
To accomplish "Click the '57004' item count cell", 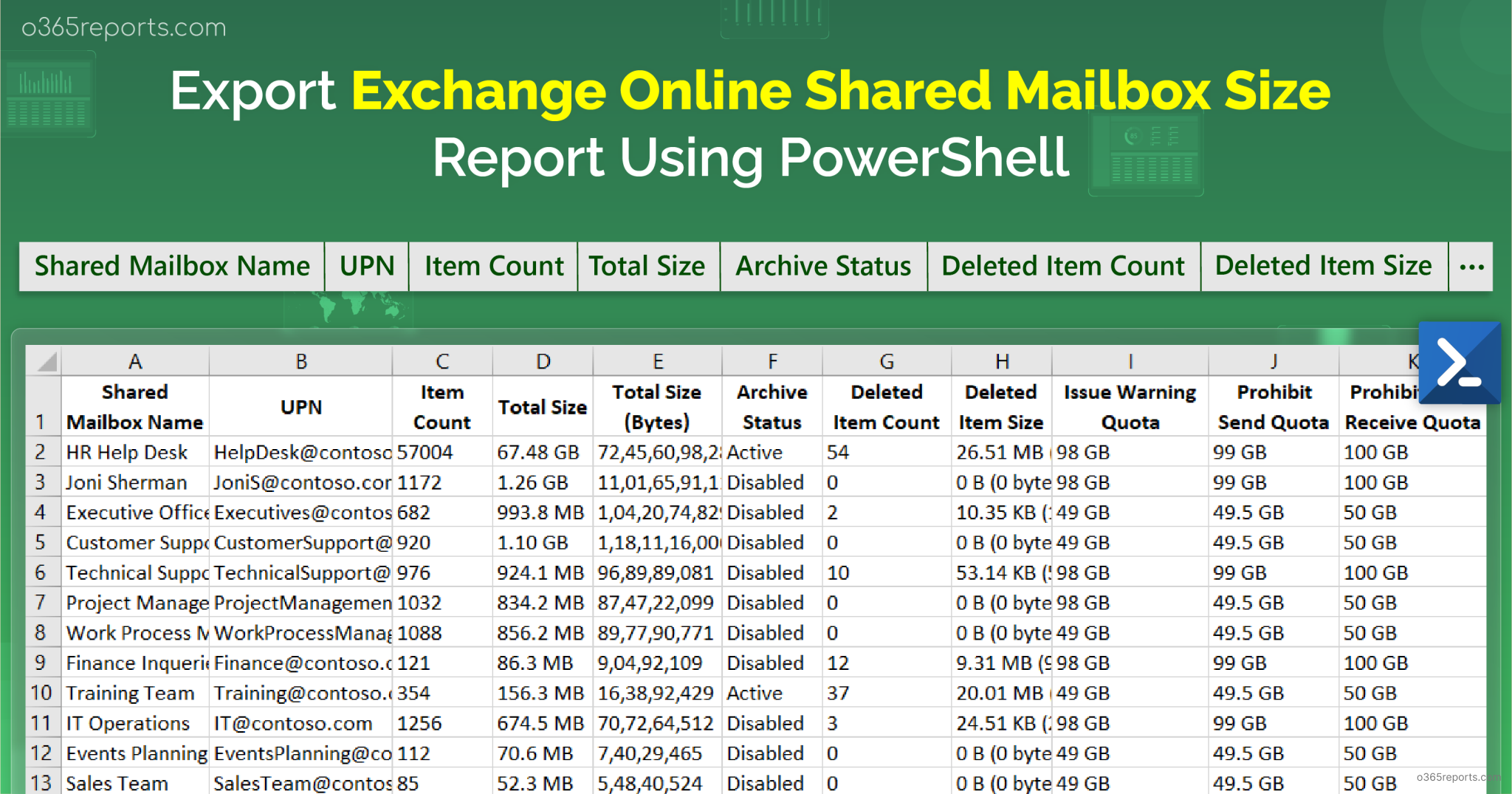I will [x=442, y=452].
